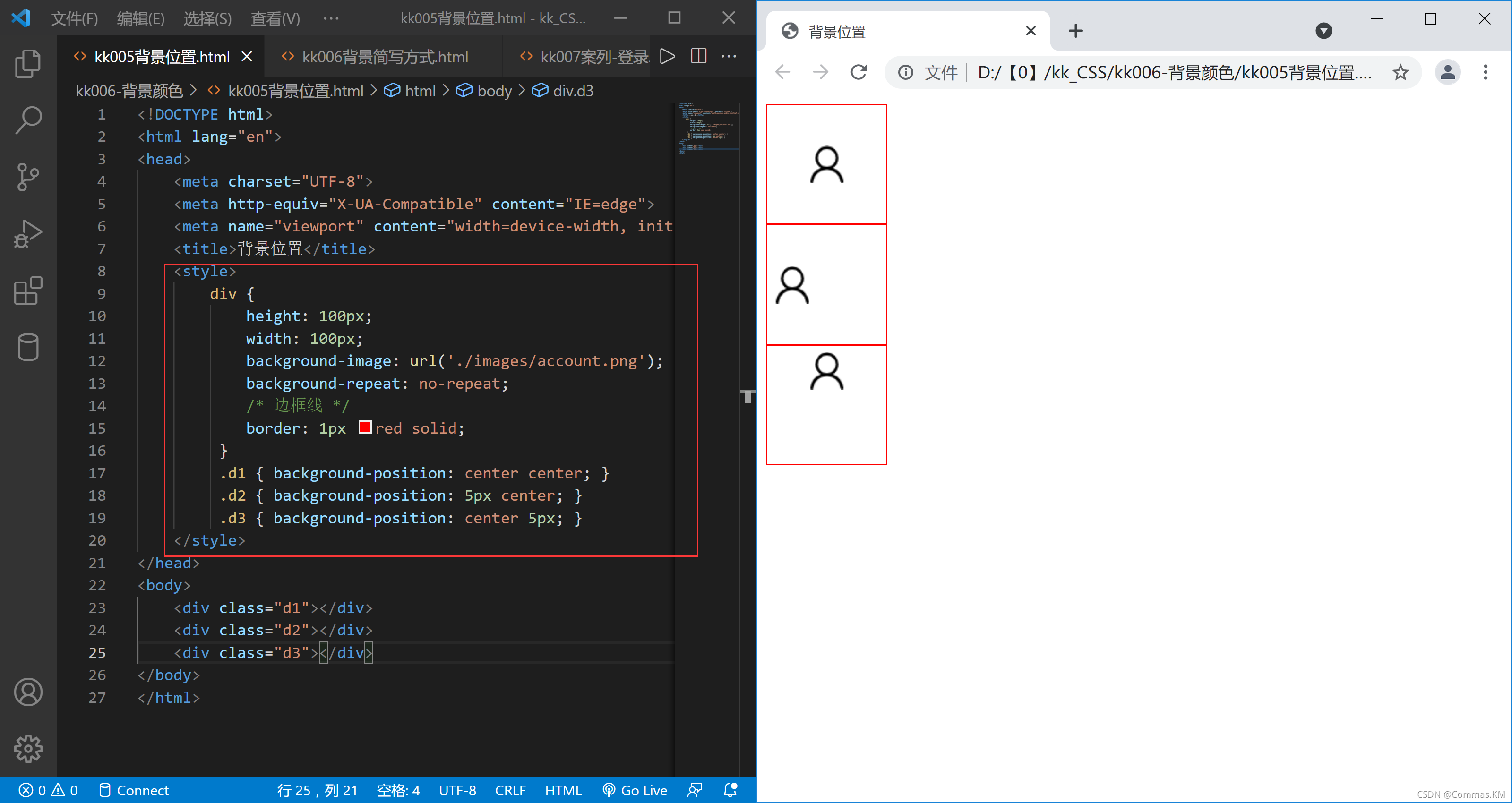Change indentation 空格: 4
The height and width of the screenshot is (803, 1512).
(398, 791)
